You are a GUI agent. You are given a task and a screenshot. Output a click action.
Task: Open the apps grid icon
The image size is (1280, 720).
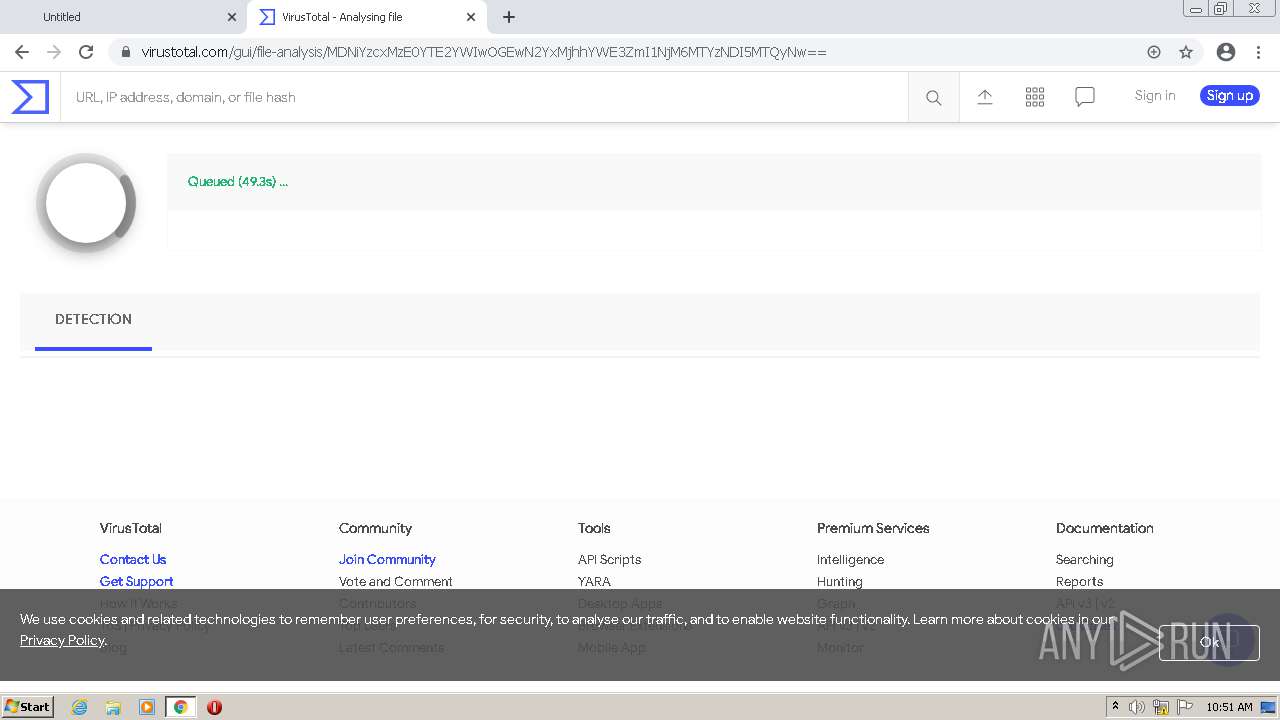(x=1035, y=97)
